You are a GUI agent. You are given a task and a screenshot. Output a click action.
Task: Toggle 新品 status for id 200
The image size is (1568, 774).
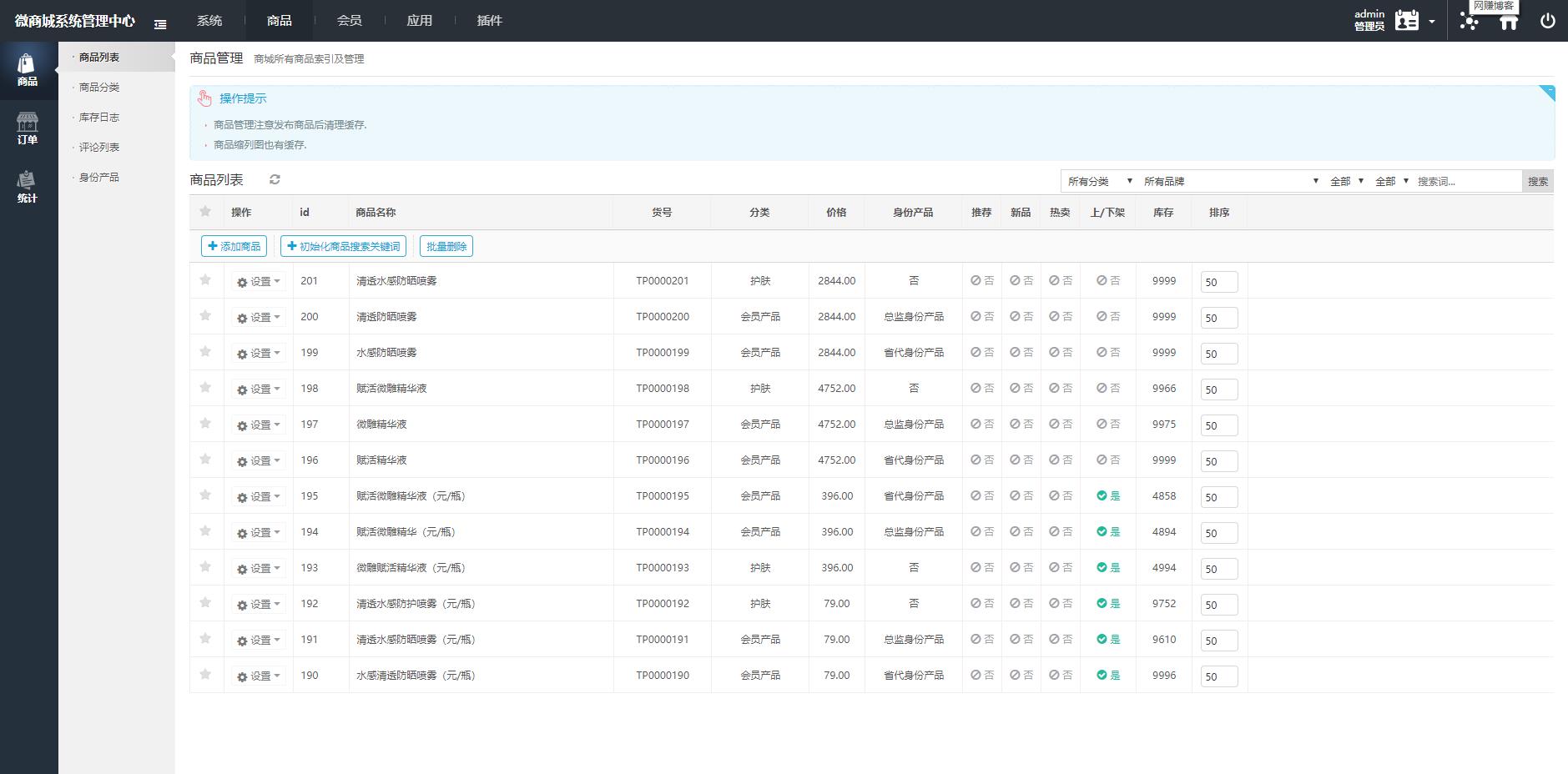tap(1021, 316)
